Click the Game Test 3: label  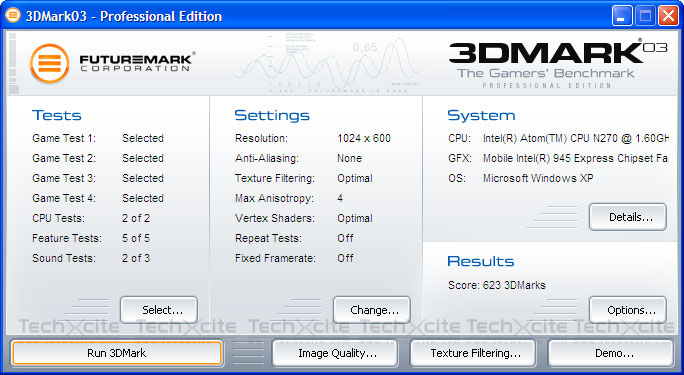(x=64, y=178)
